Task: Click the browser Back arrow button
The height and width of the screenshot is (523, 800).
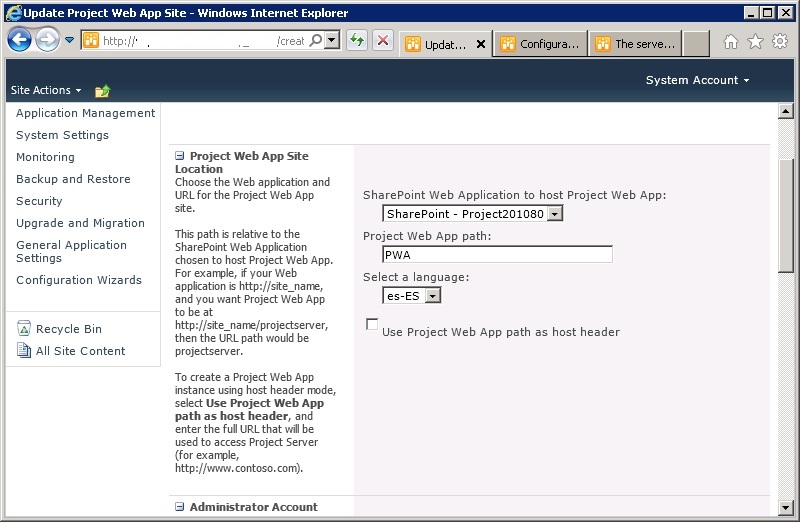Action: click(x=19, y=40)
